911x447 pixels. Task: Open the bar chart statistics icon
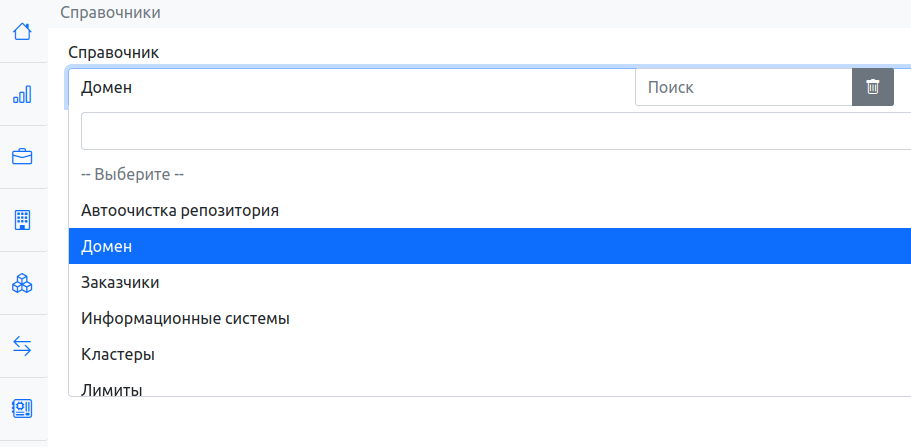pos(22,95)
